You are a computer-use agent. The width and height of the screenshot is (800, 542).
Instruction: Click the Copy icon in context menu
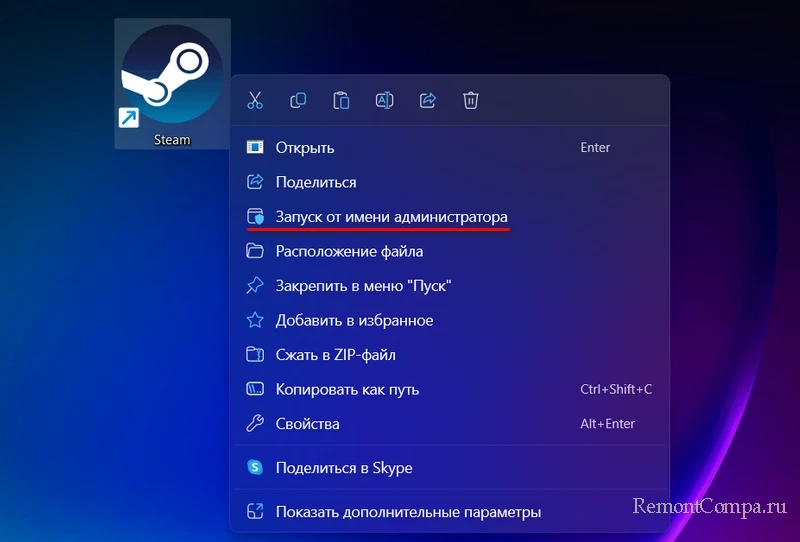point(298,100)
